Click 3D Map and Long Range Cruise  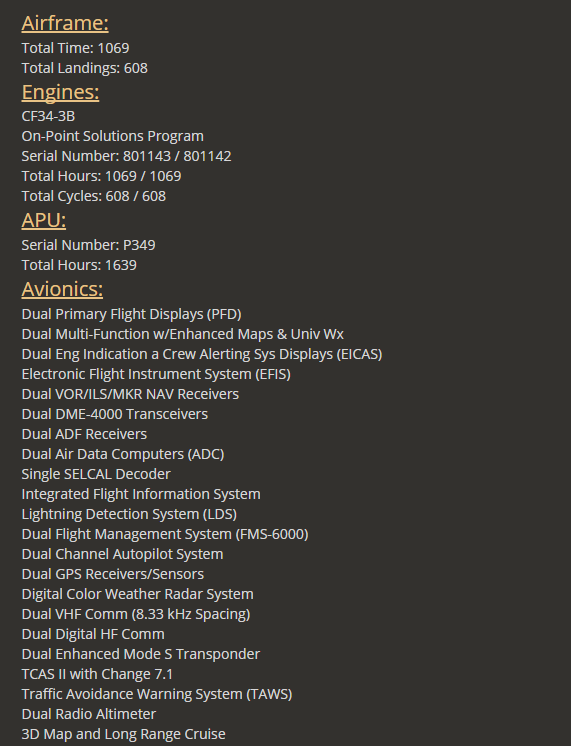pos(124,734)
